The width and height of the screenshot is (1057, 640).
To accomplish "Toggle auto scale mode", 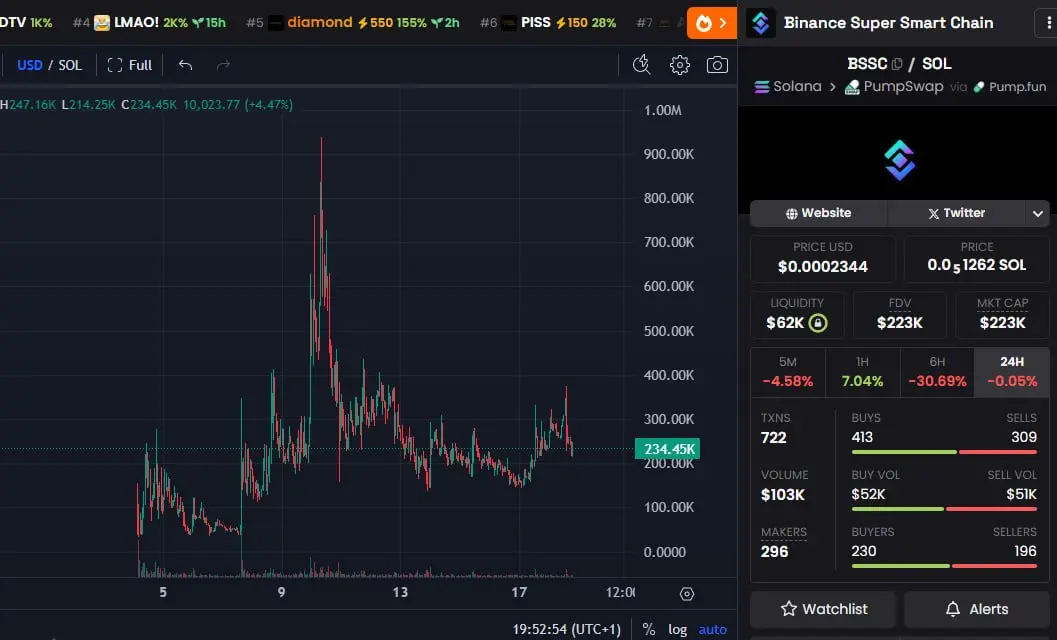I will (x=713, y=629).
